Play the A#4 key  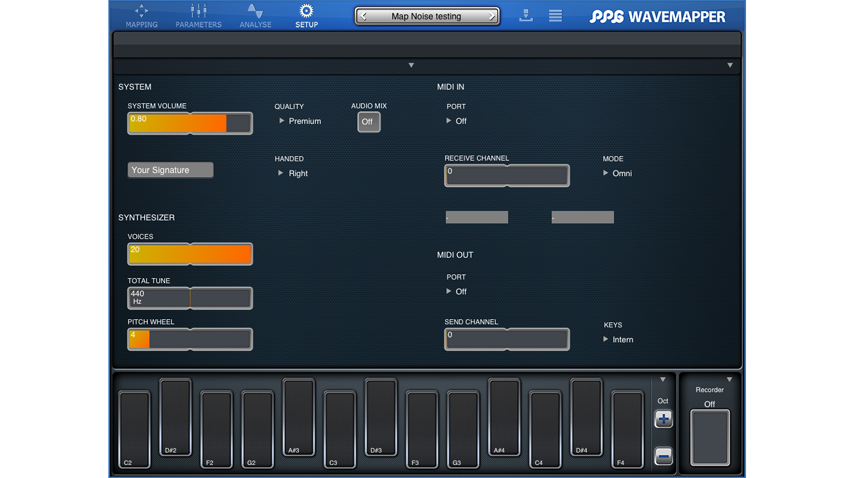coord(504,417)
